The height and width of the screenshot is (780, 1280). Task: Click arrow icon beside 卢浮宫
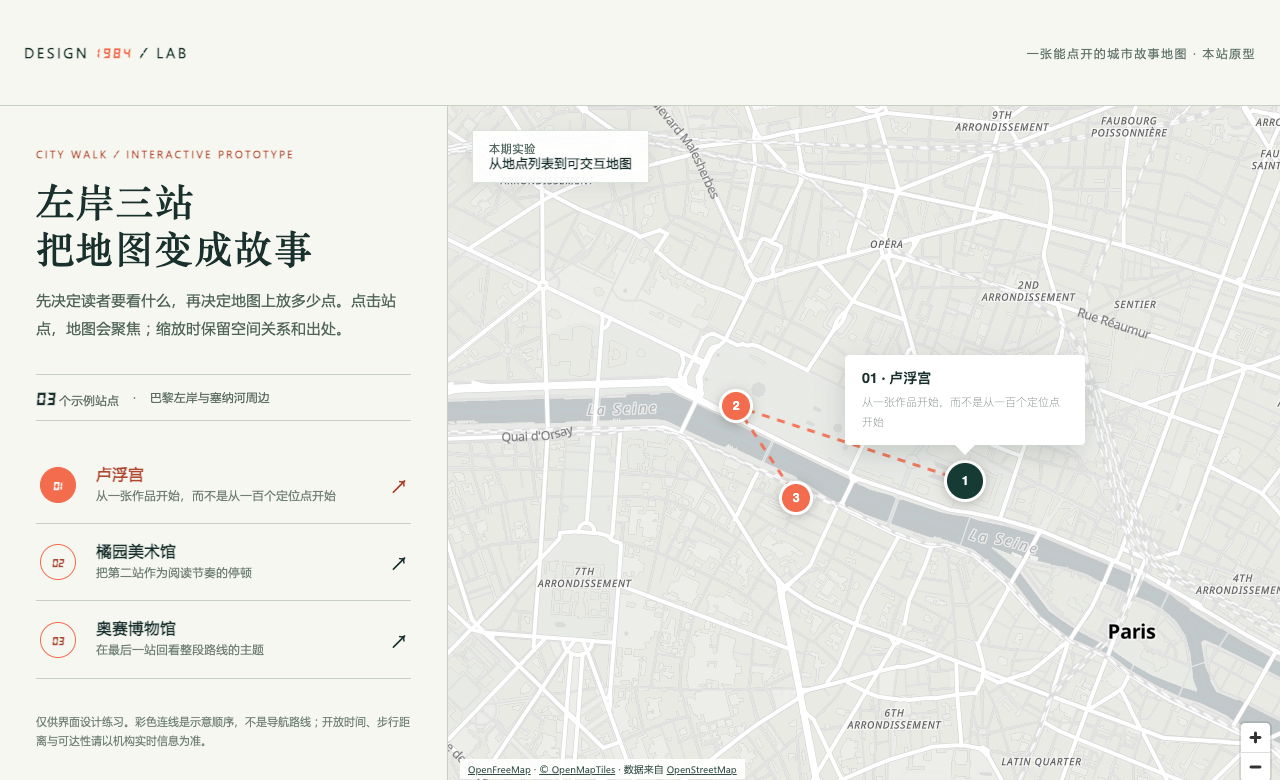(x=399, y=486)
